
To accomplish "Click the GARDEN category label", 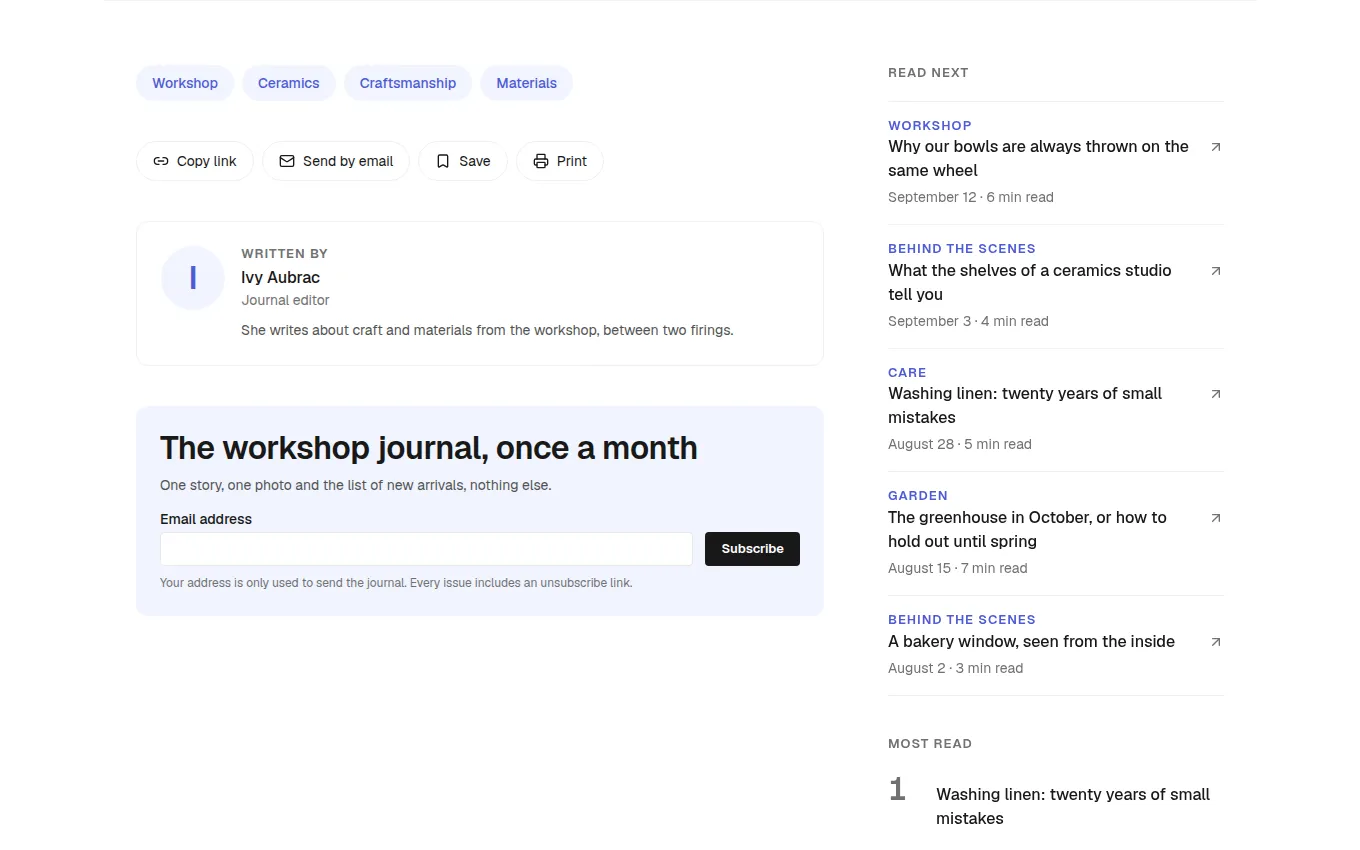I will click(x=918, y=495).
